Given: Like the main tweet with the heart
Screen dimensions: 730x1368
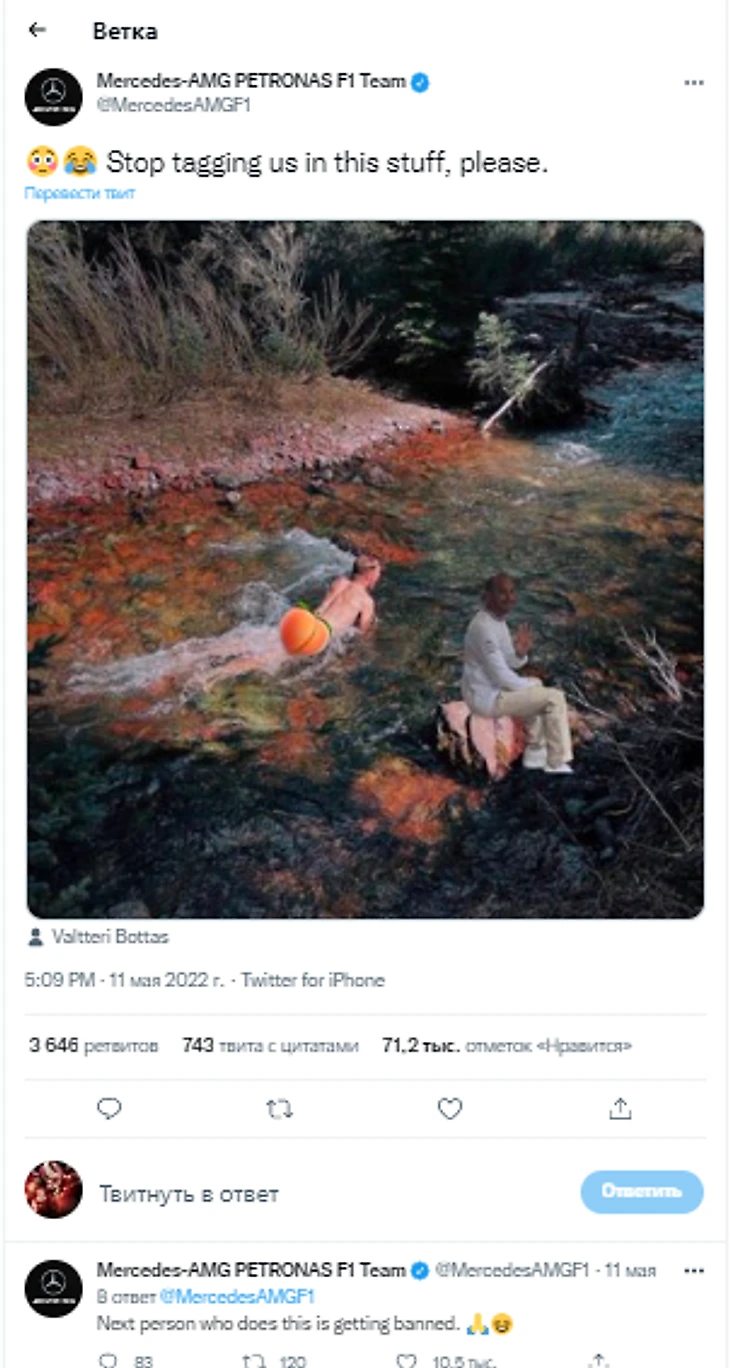Looking at the screenshot, I should click(450, 1108).
